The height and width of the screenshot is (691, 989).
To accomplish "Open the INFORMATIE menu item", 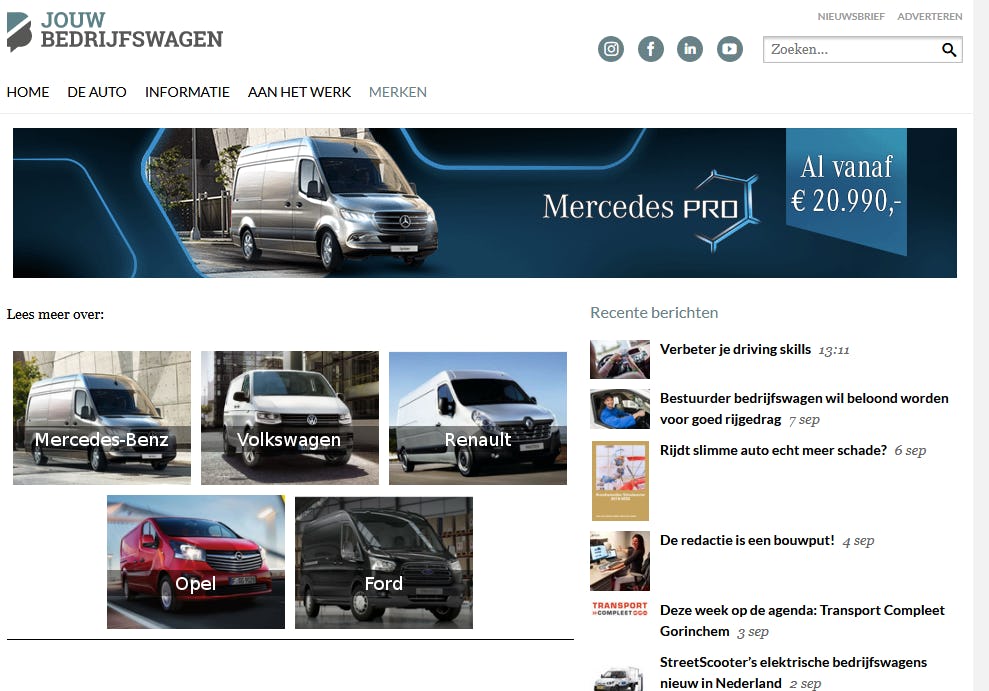I will [x=187, y=92].
